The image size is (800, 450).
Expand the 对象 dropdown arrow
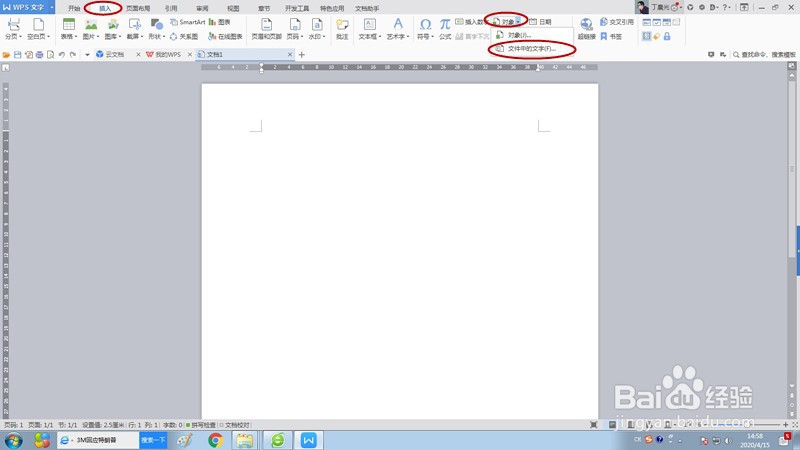click(x=518, y=21)
